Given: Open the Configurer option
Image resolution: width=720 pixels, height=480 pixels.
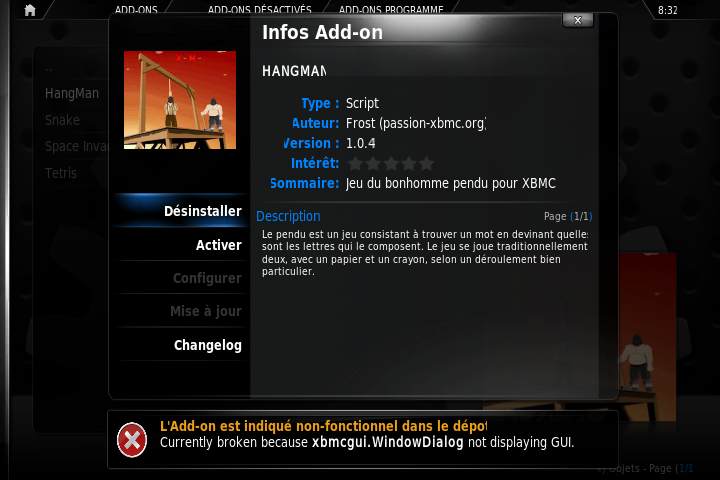Looking at the screenshot, I should [181, 278].
